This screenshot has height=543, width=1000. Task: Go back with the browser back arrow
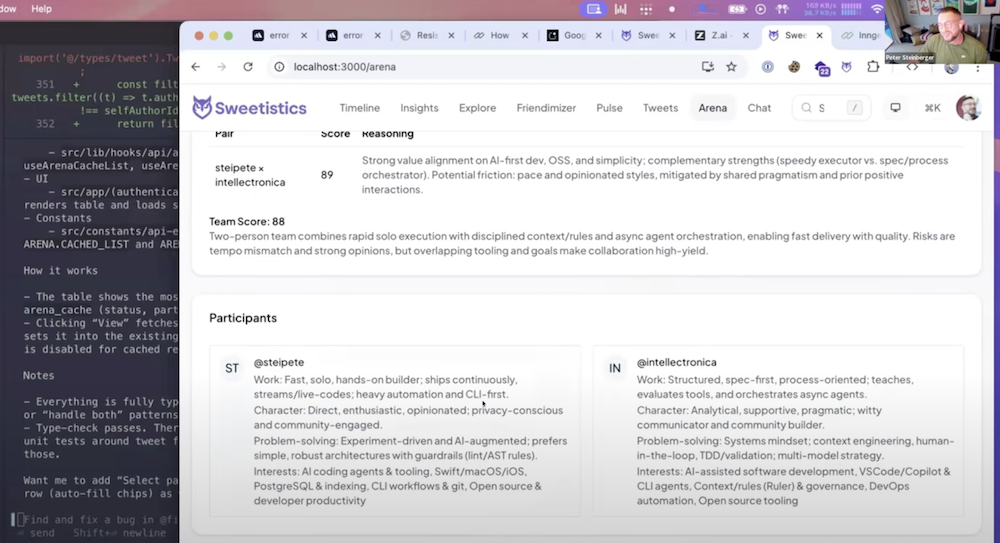tap(196, 67)
